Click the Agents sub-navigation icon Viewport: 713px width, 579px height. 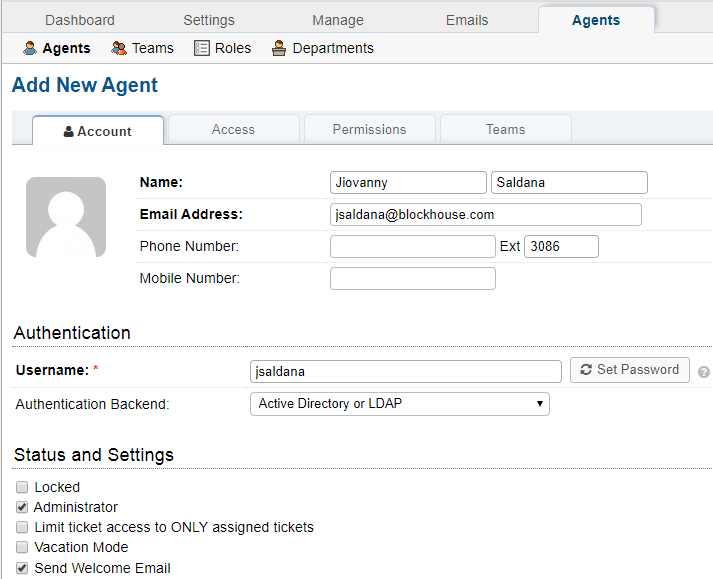pyautogui.click(x=30, y=48)
